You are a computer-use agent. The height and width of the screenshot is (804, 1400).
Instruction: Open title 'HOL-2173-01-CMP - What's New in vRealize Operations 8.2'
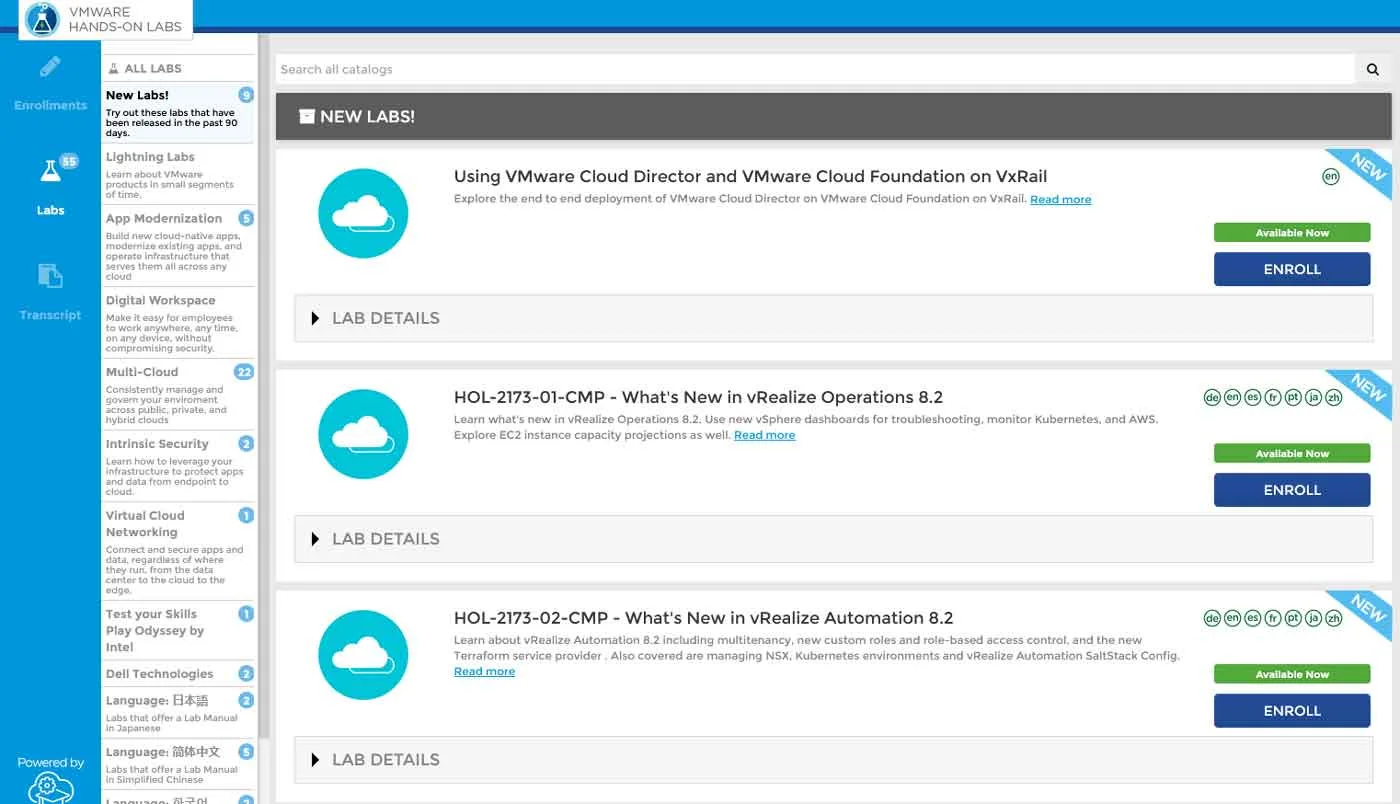(698, 397)
